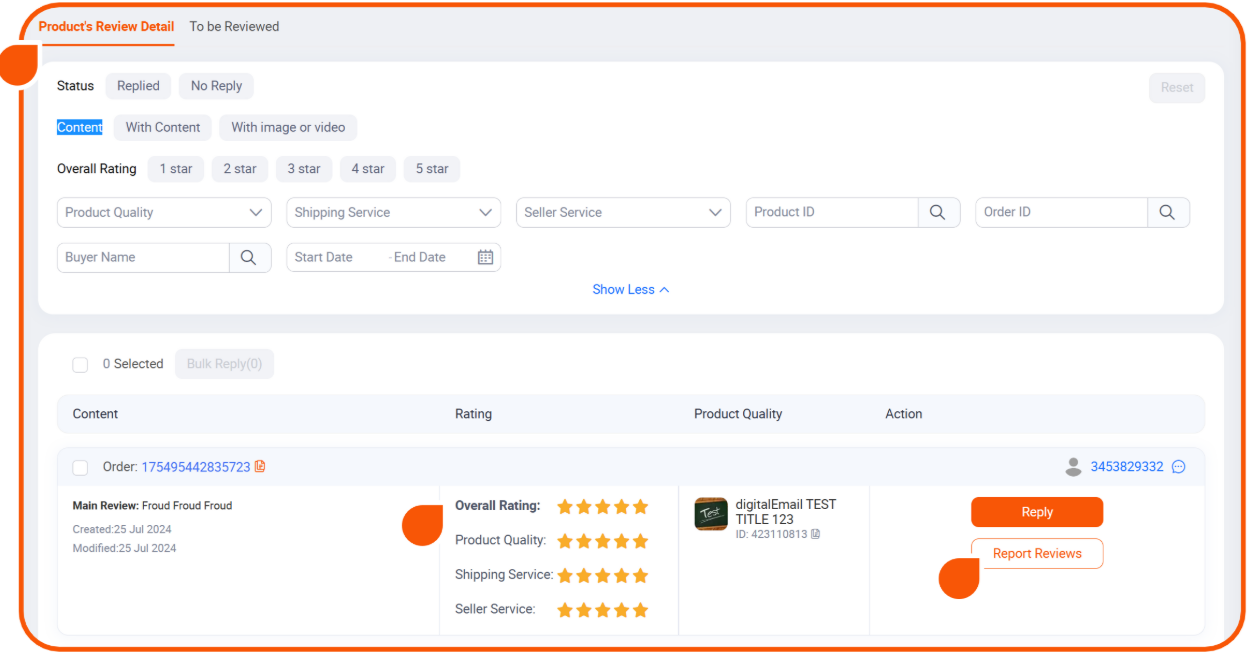Copy the order number using copy icon
Image resolution: width=1248 pixels, height=654 pixels.
pyautogui.click(x=260, y=467)
